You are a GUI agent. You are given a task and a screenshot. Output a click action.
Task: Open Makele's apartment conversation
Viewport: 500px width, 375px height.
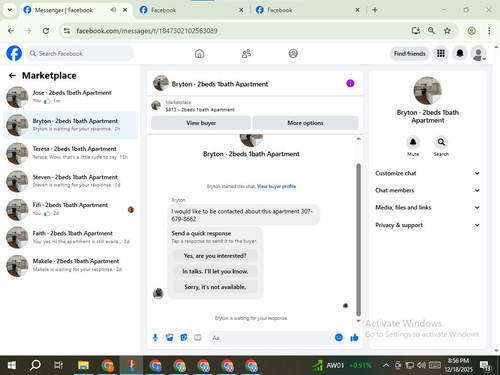click(70, 265)
